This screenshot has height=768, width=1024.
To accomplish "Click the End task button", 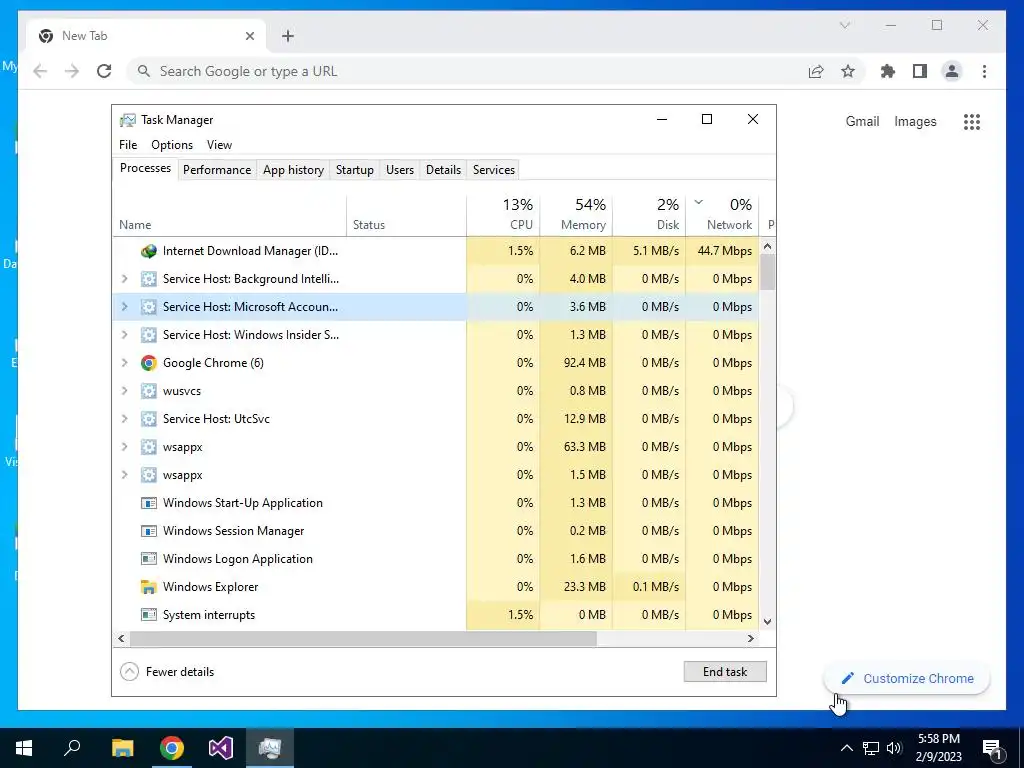I will coord(725,672).
